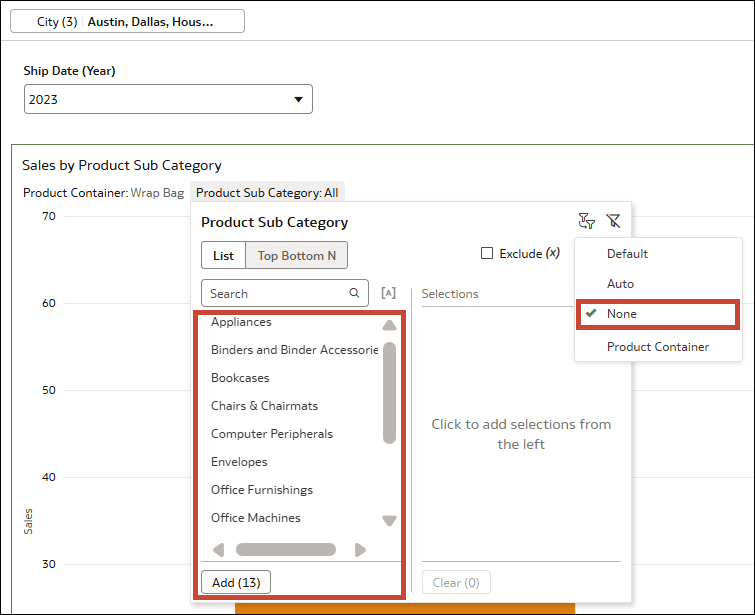755x615 pixels.
Task: Click the vertical list scrollbar thumb
Action: pyautogui.click(x=389, y=393)
